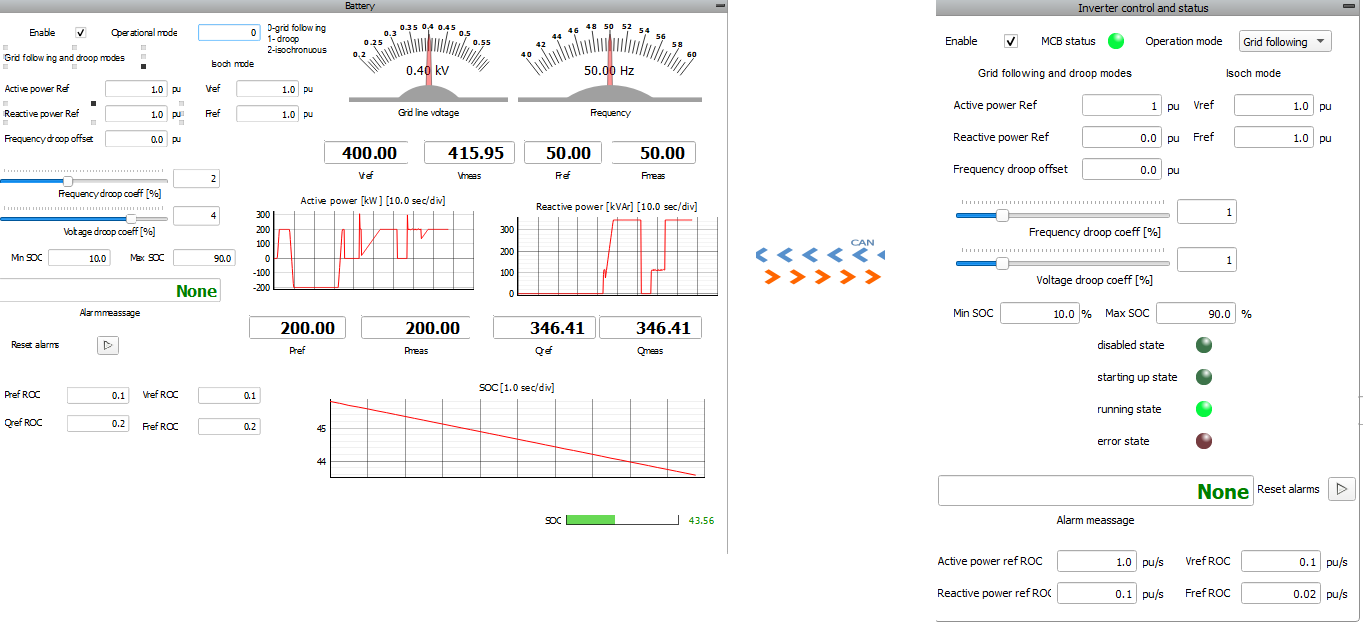This screenshot has height=623, width=1365.
Task: Click the Inverter Voltage droop coeff slider
Action: click(x=1002, y=263)
